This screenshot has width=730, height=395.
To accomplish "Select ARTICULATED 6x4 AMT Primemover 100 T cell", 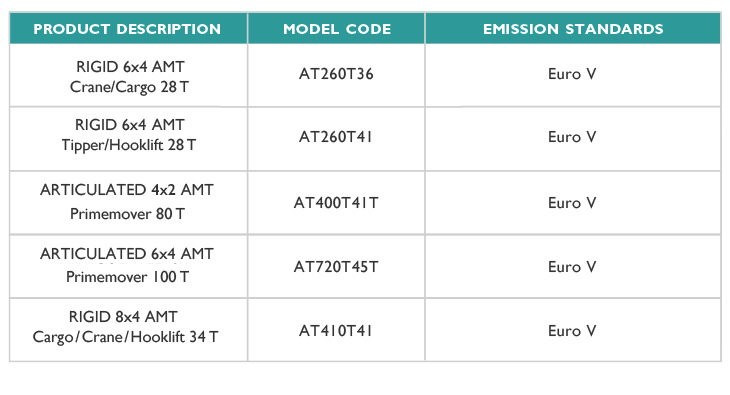I will tap(128, 266).
